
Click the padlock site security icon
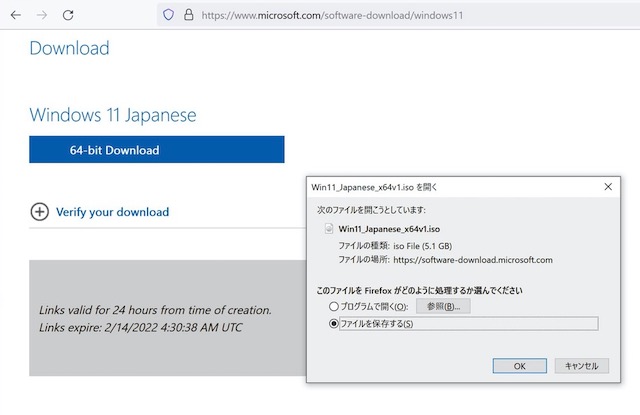click(189, 15)
